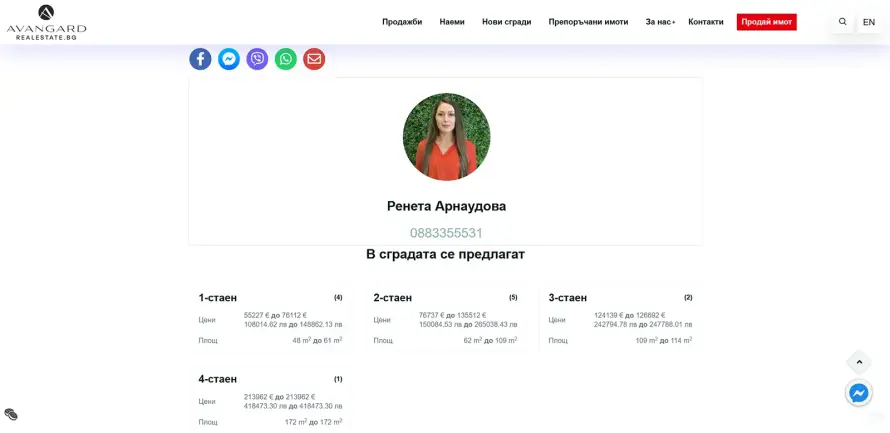This screenshot has height=433, width=890.
Task: Select the 4-стаен heading
Action: tap(217, 379)
